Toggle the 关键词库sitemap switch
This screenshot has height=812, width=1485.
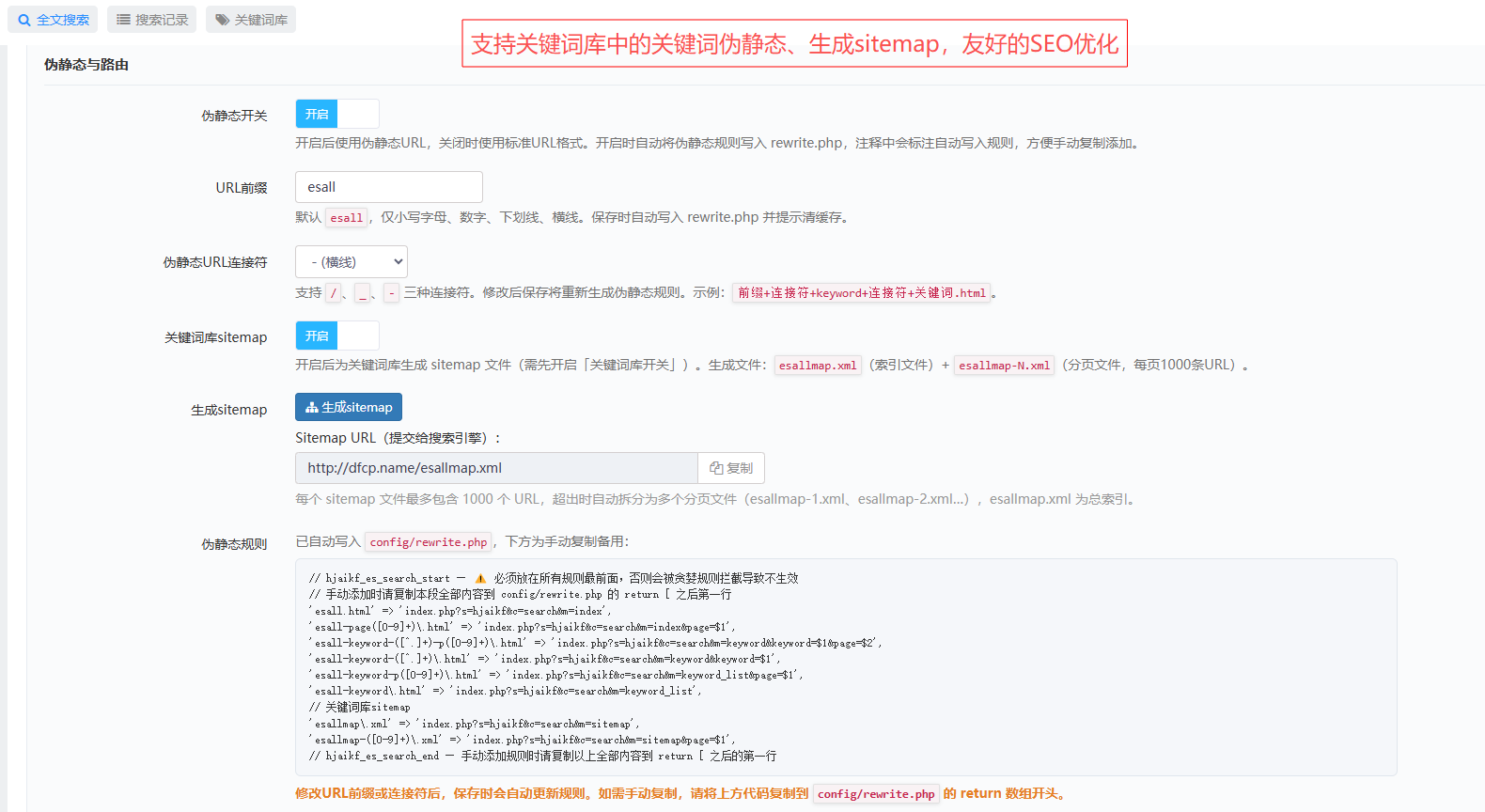[x=337, y=336]
